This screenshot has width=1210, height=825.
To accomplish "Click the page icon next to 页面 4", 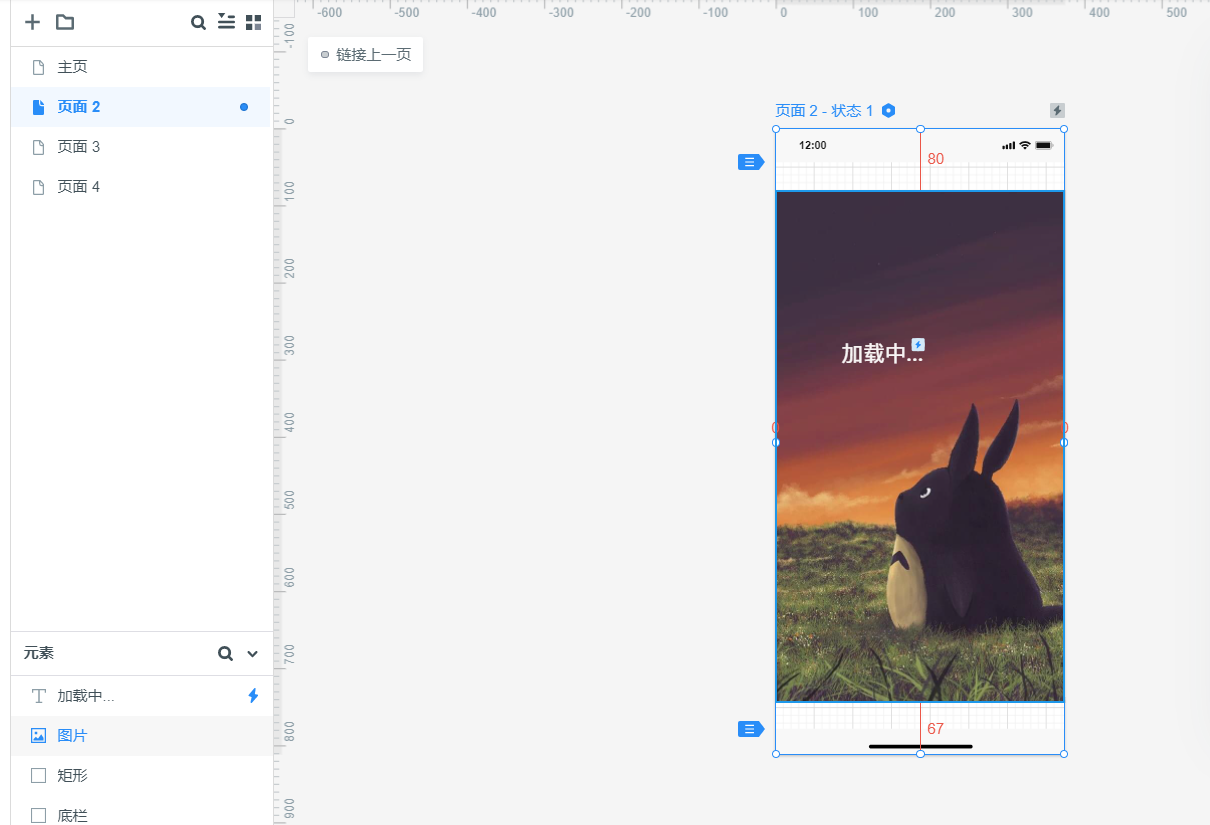I will click(39, 187).
